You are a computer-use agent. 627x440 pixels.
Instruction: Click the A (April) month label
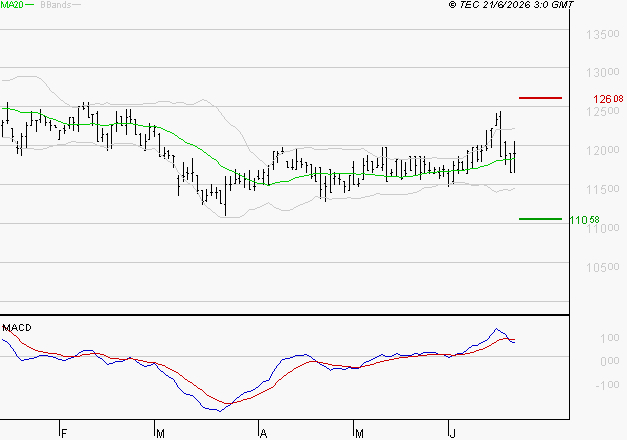263,434
